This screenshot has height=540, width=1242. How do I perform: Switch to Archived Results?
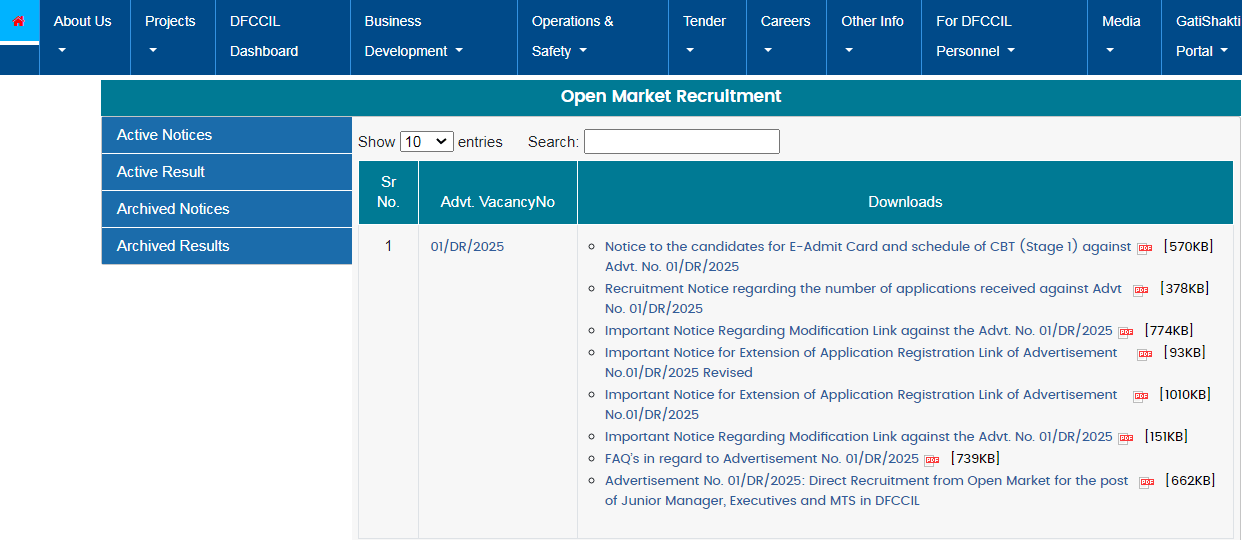[x=227, y=246]
